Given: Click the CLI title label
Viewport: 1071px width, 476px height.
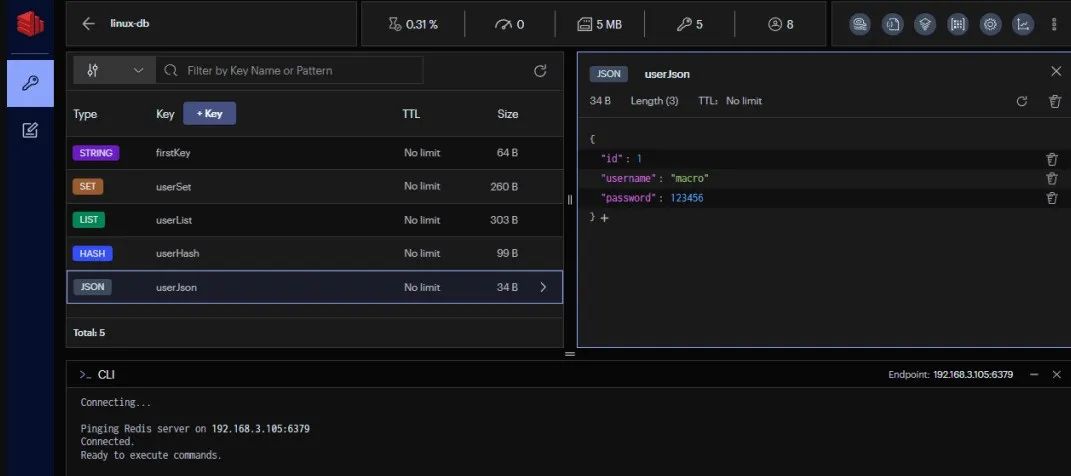Looking at the screenshot, I should pyautogui.click(x=106, y=375).
